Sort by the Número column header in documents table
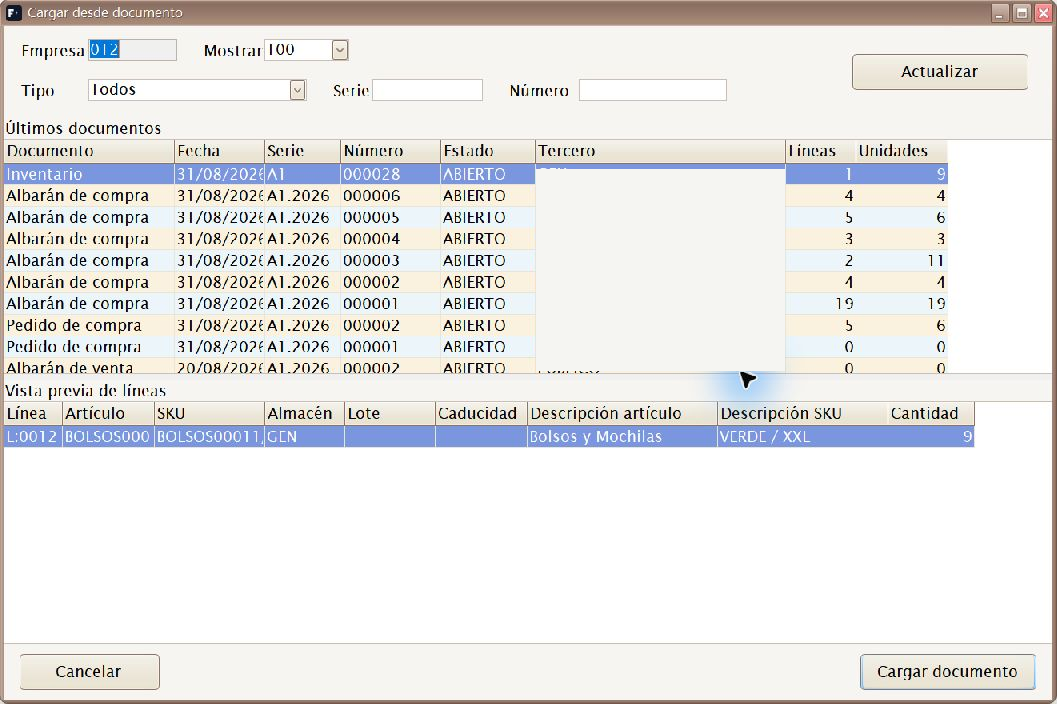 point(390,151)
